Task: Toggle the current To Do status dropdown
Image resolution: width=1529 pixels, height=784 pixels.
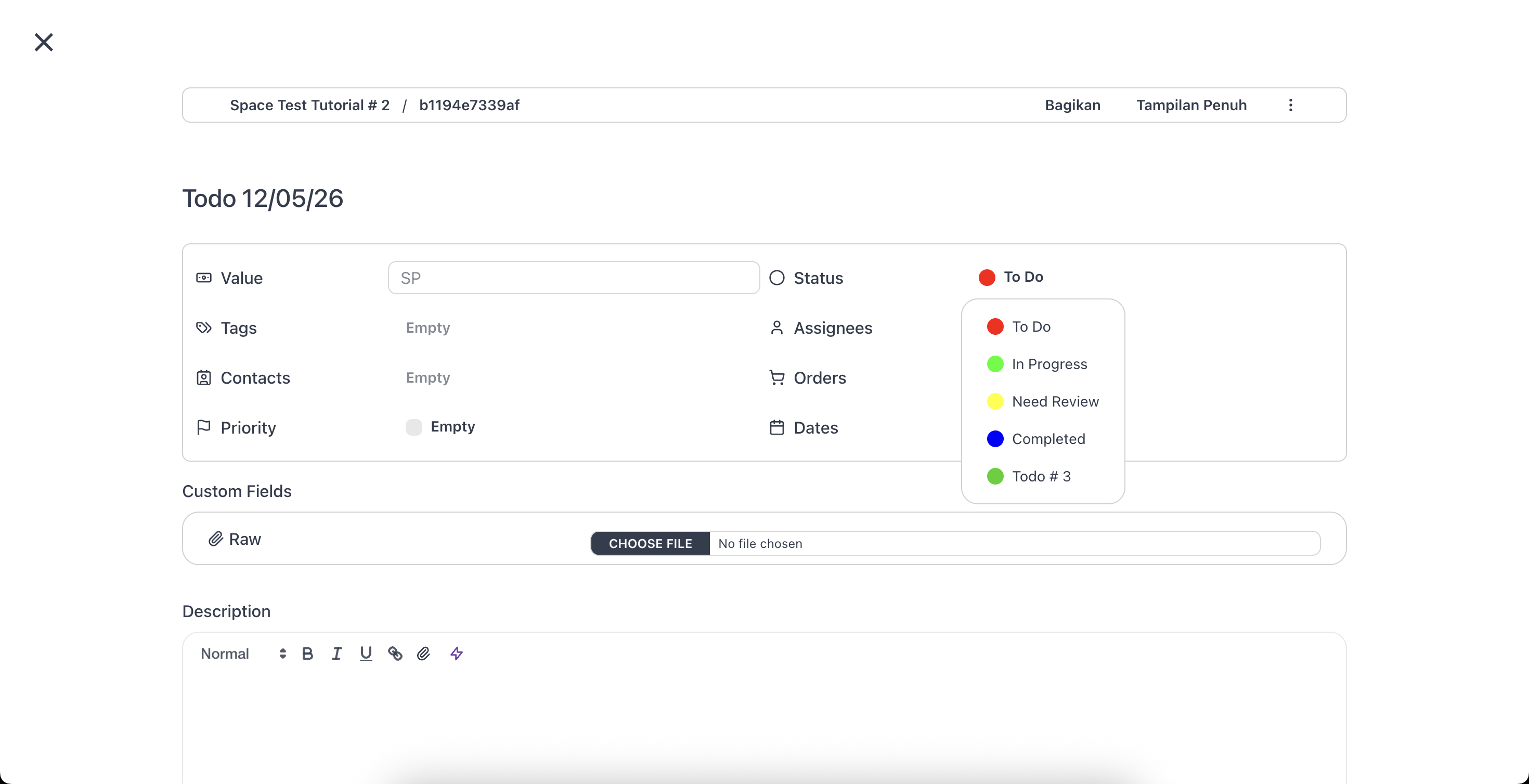Action: (1011, 277)
